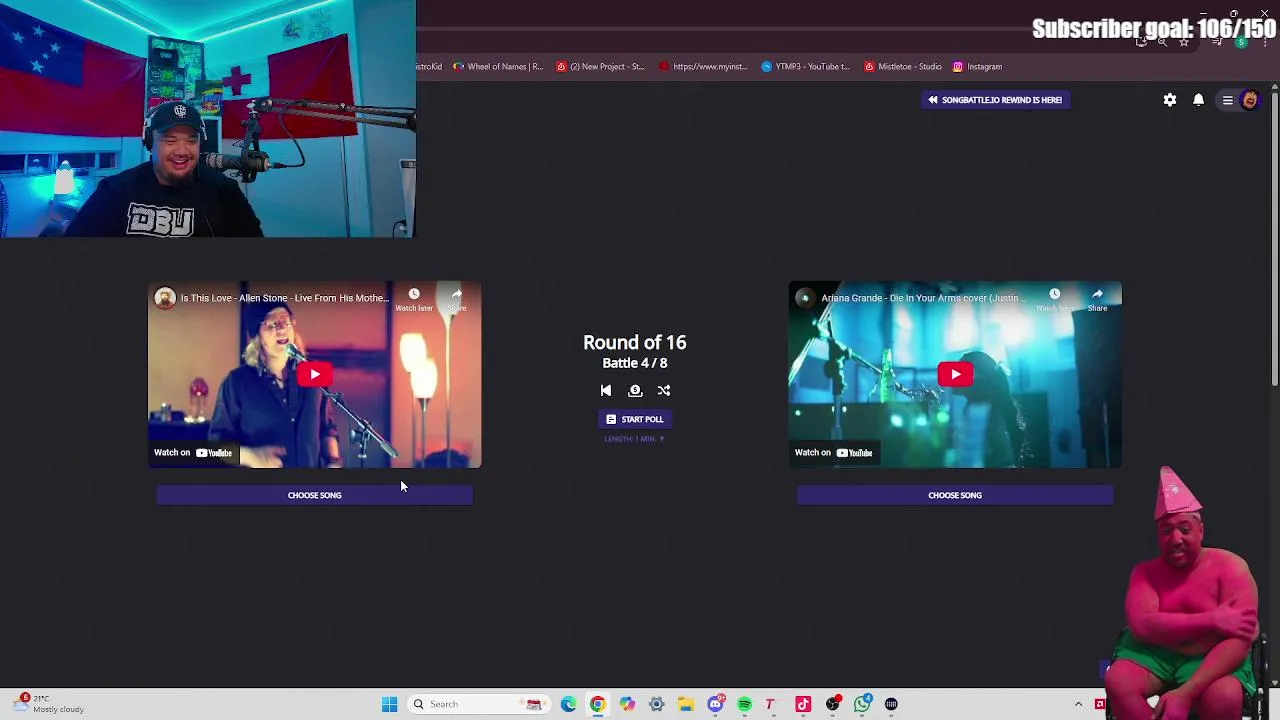Shuffle the battle matchups

664,391
